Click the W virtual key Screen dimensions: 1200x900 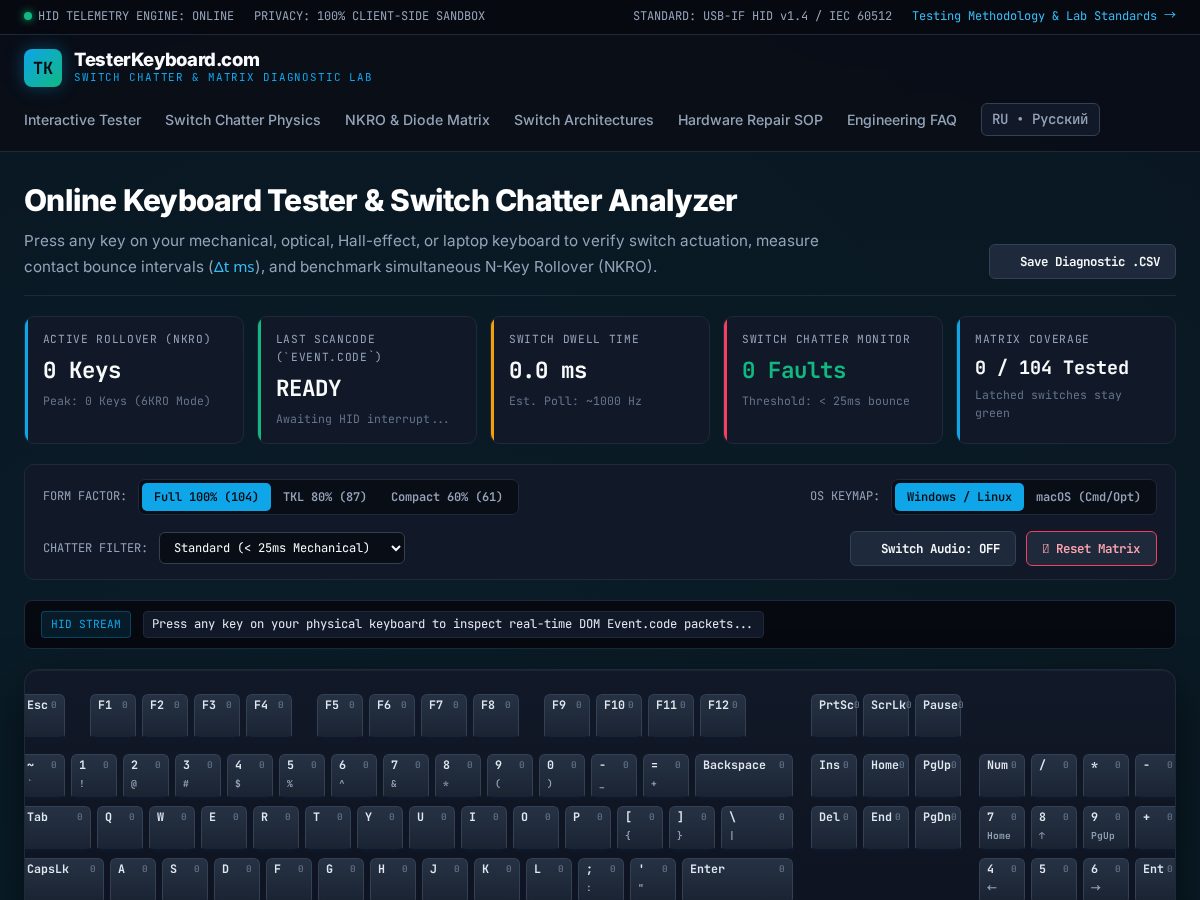[x=172, y=828]
